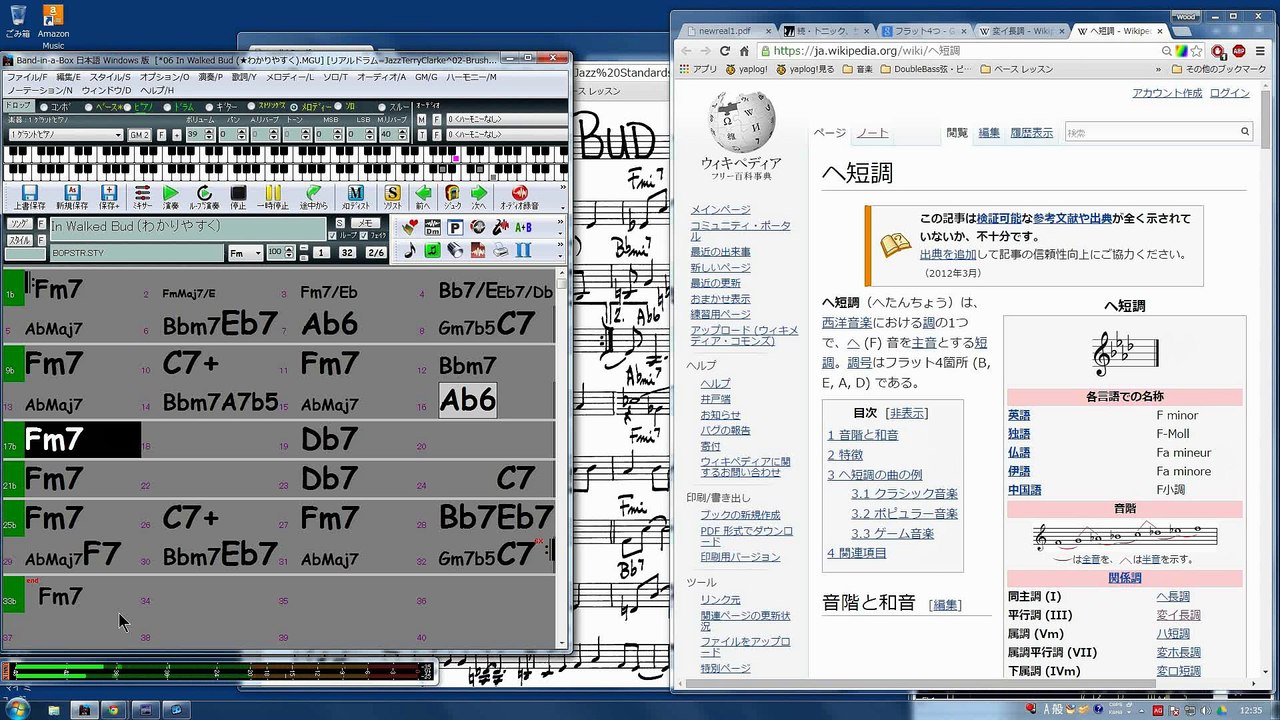Open the ジュク jukebox icon
1280x720 pixels.
452,197
